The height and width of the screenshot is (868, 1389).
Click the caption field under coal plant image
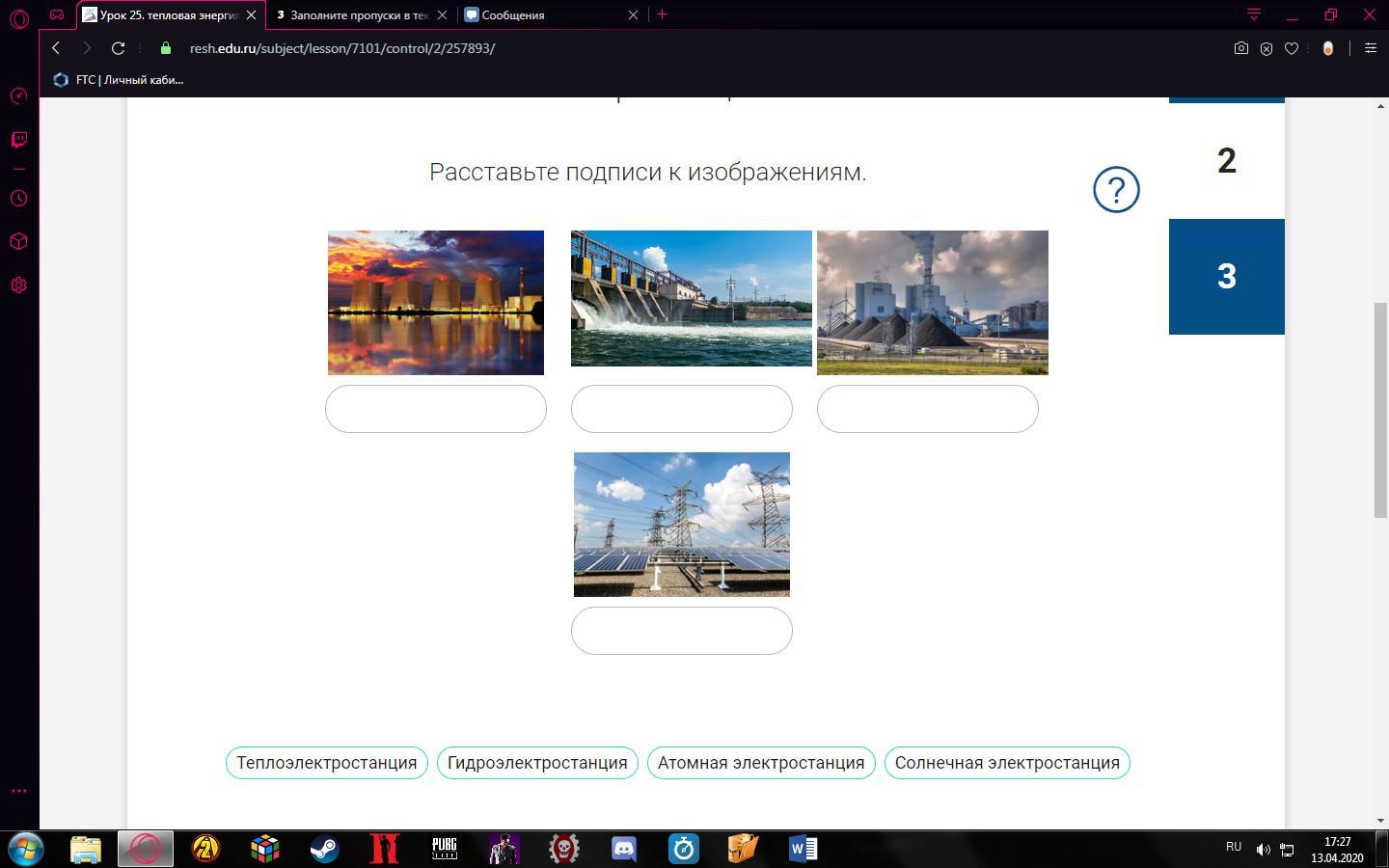point(928,409)
